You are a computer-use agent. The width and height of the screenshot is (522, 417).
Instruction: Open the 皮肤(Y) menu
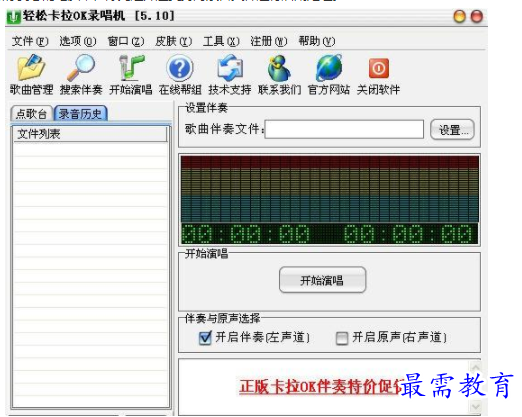pyautogui.click(x=173, y=41)
